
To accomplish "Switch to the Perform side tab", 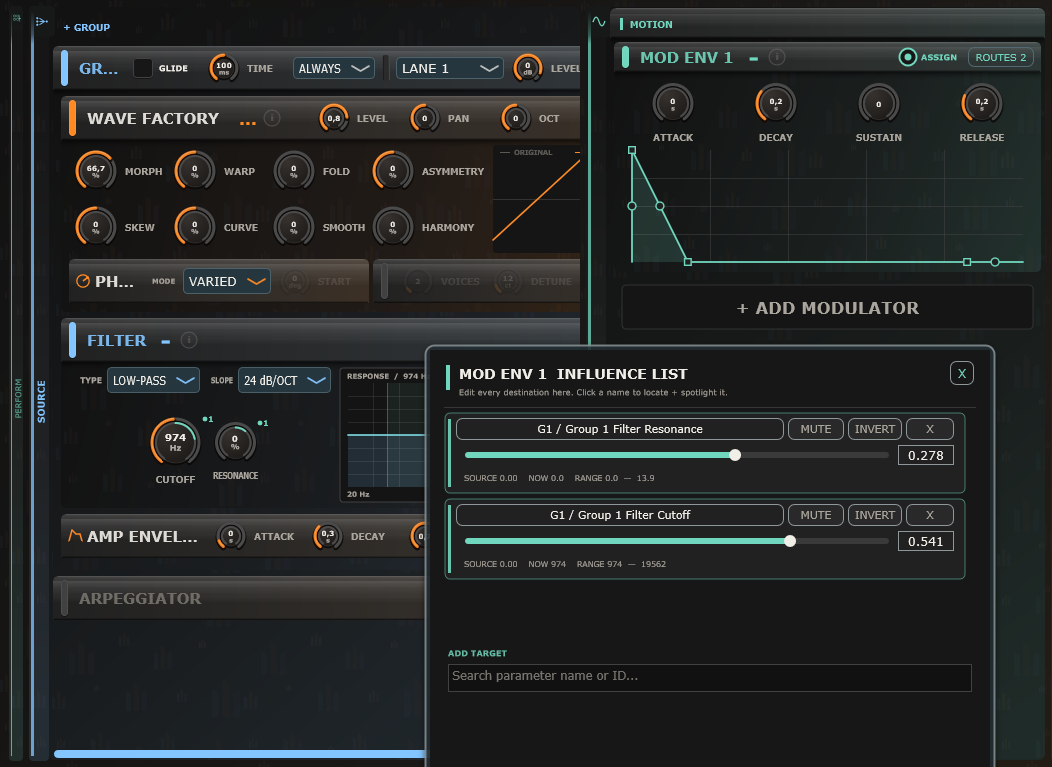I will coord(18,399).
